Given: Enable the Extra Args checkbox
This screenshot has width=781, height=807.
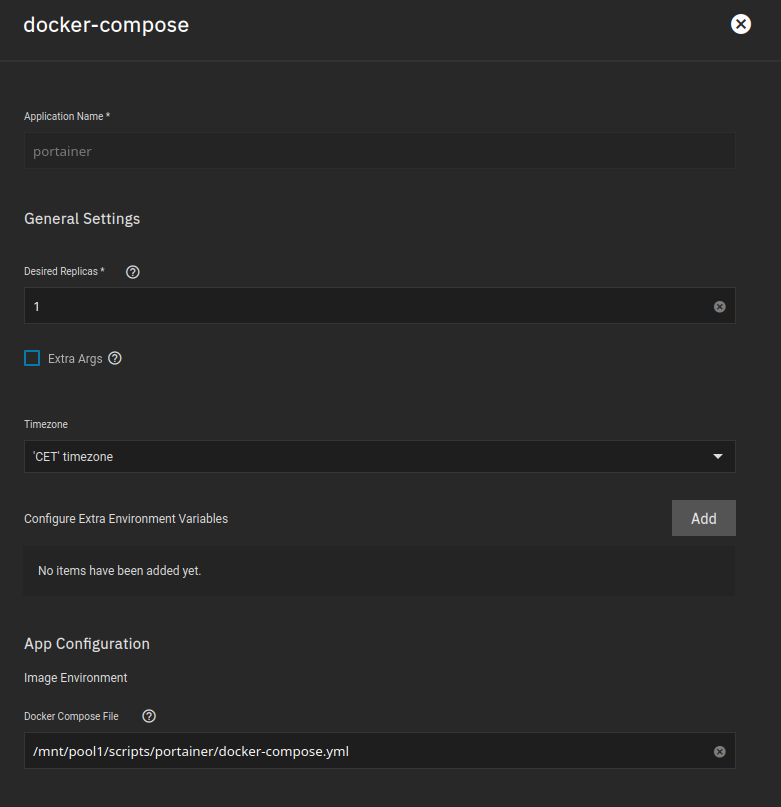Looking at the screenshot, I should pos(31,358).
